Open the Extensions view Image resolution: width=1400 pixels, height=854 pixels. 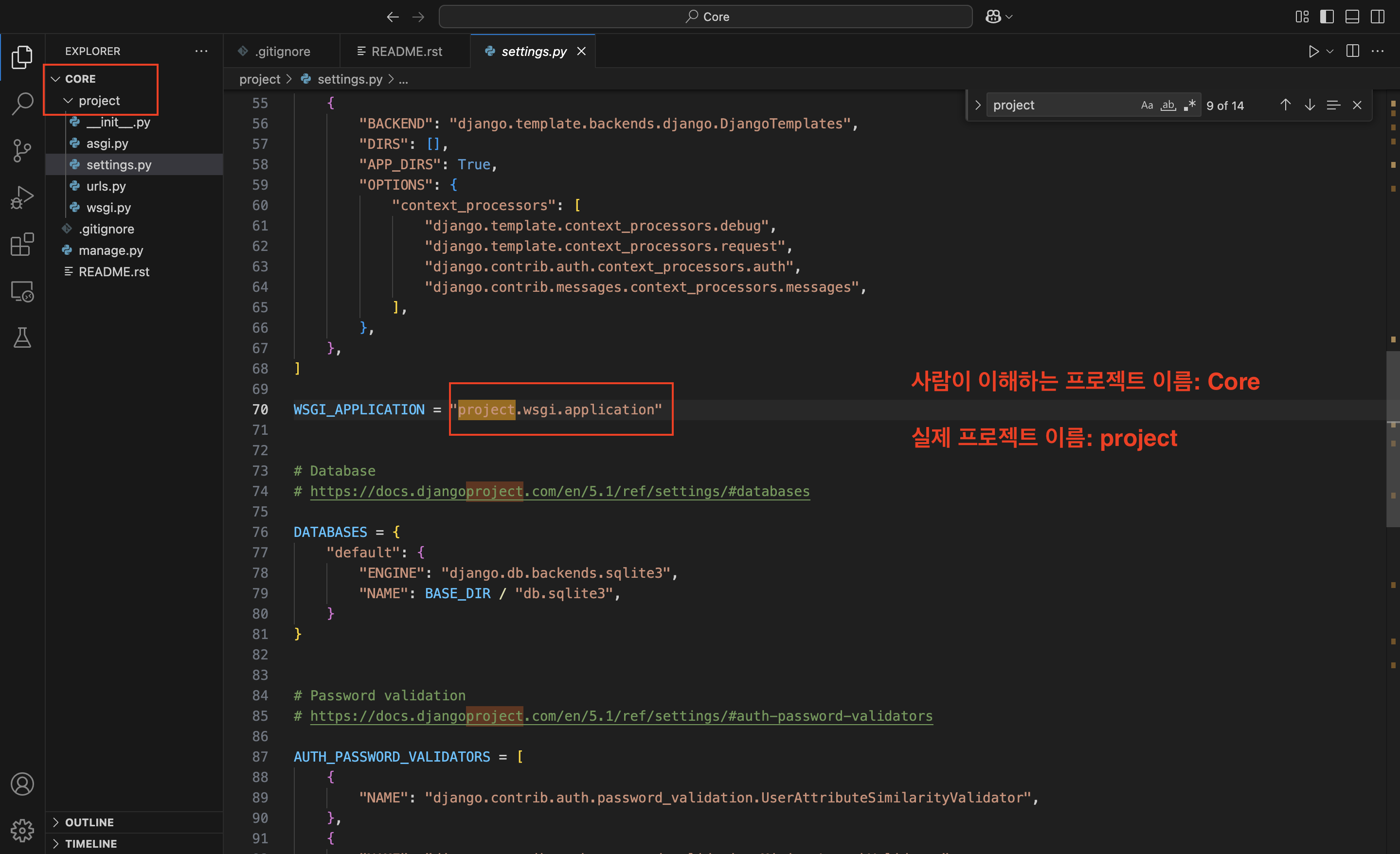(22, 244)
